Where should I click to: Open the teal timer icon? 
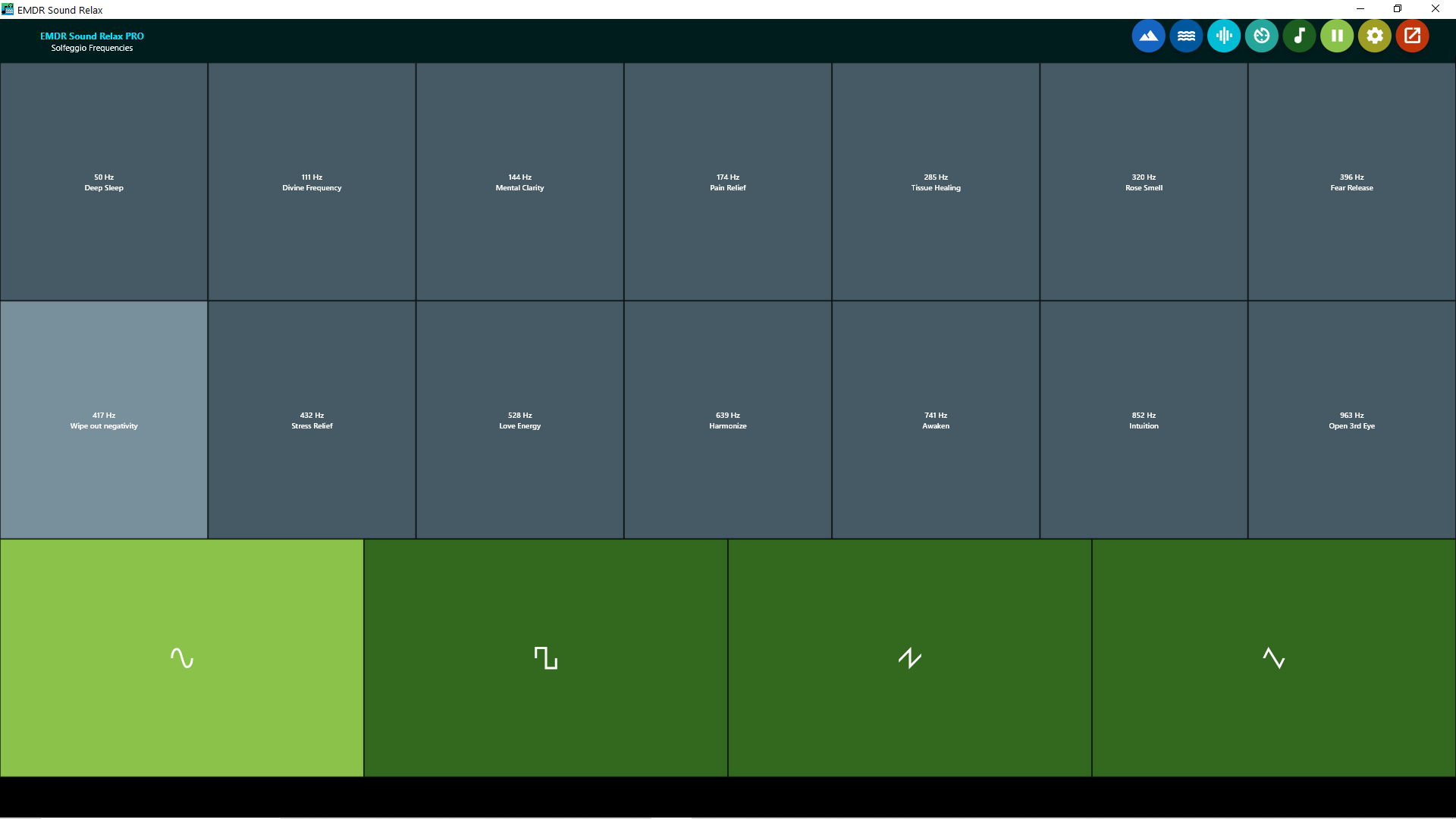click(x=1261, y=36)
